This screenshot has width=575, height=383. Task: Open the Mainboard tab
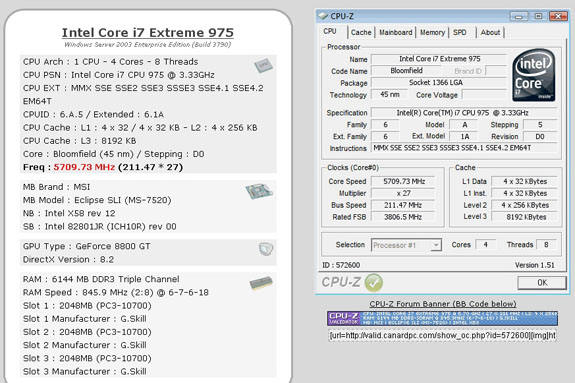396,32
